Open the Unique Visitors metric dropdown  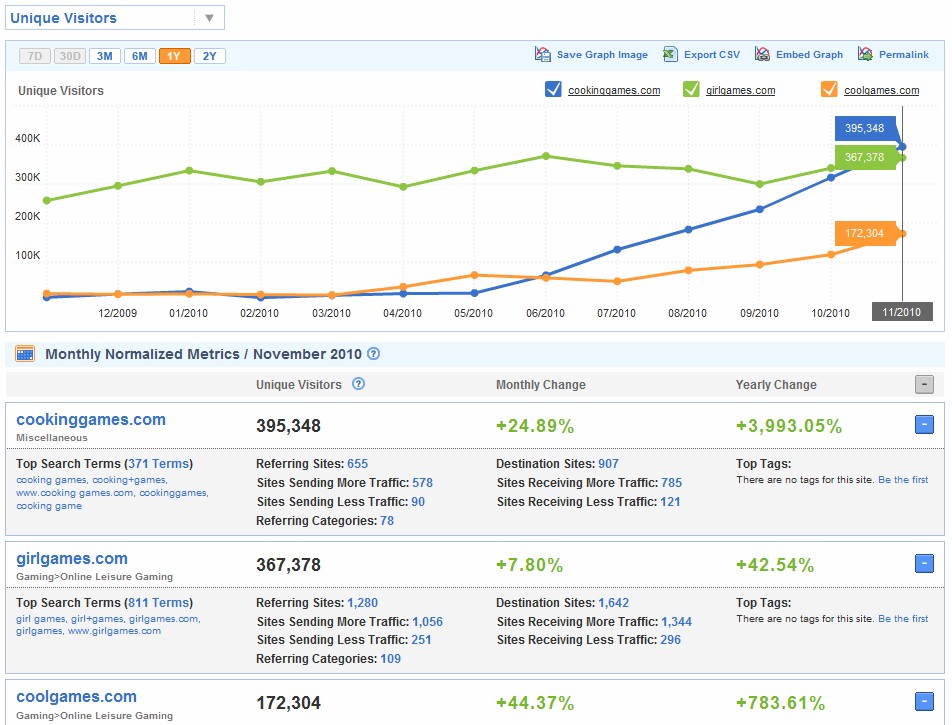[115, 18]
